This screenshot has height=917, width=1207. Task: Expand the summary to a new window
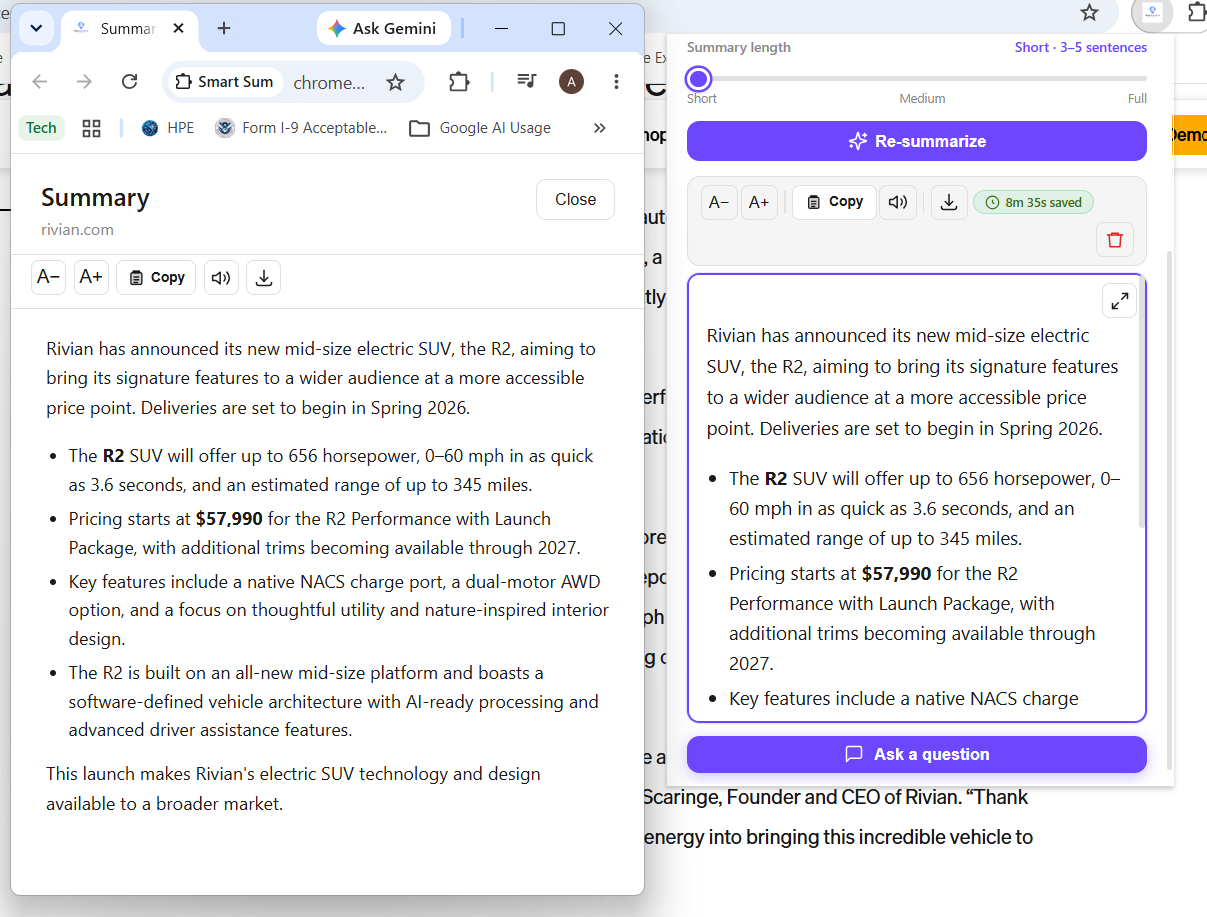coord(1119,300)
